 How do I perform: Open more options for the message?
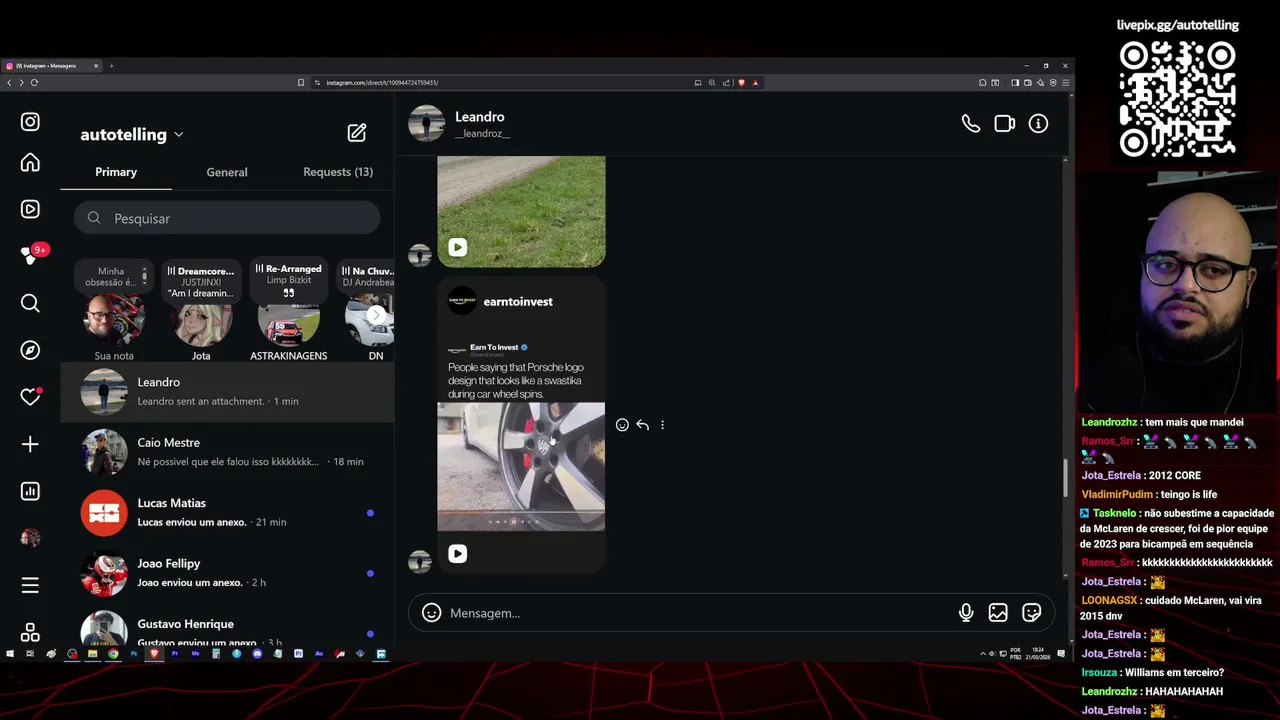(662, 425)
